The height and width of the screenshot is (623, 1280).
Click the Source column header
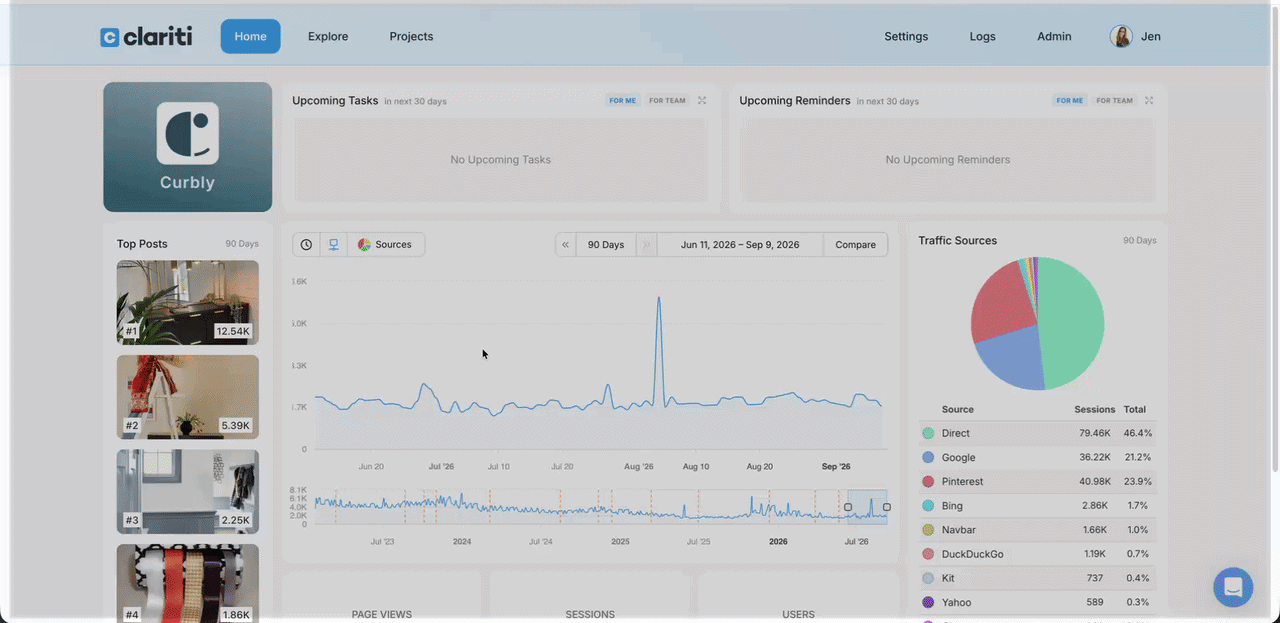point(957,409)
